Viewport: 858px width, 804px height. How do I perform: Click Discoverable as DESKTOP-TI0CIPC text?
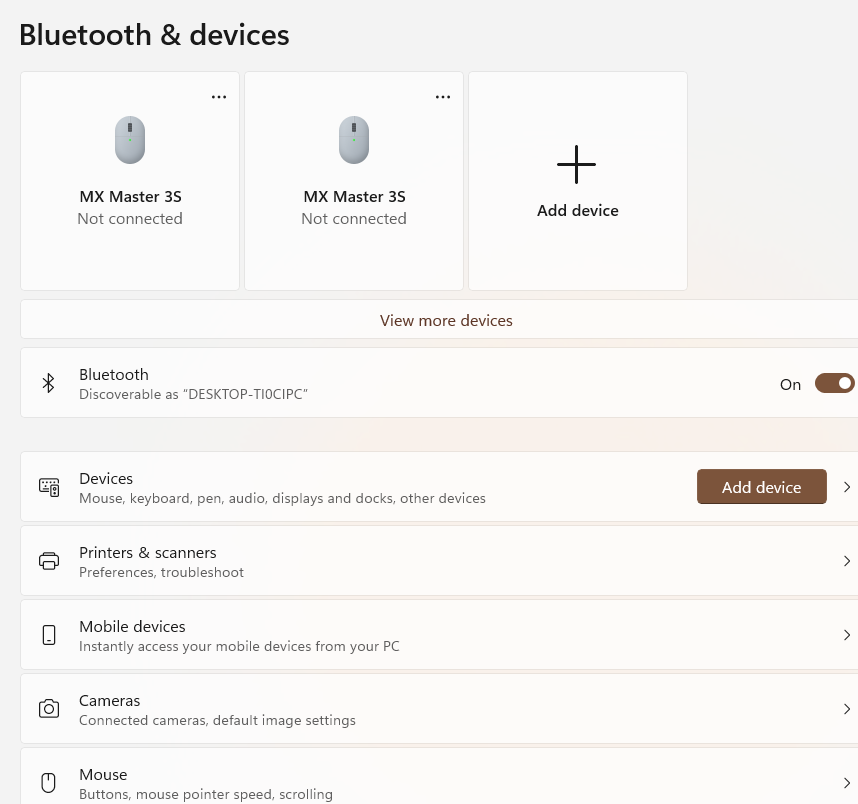tap(194, 394)
